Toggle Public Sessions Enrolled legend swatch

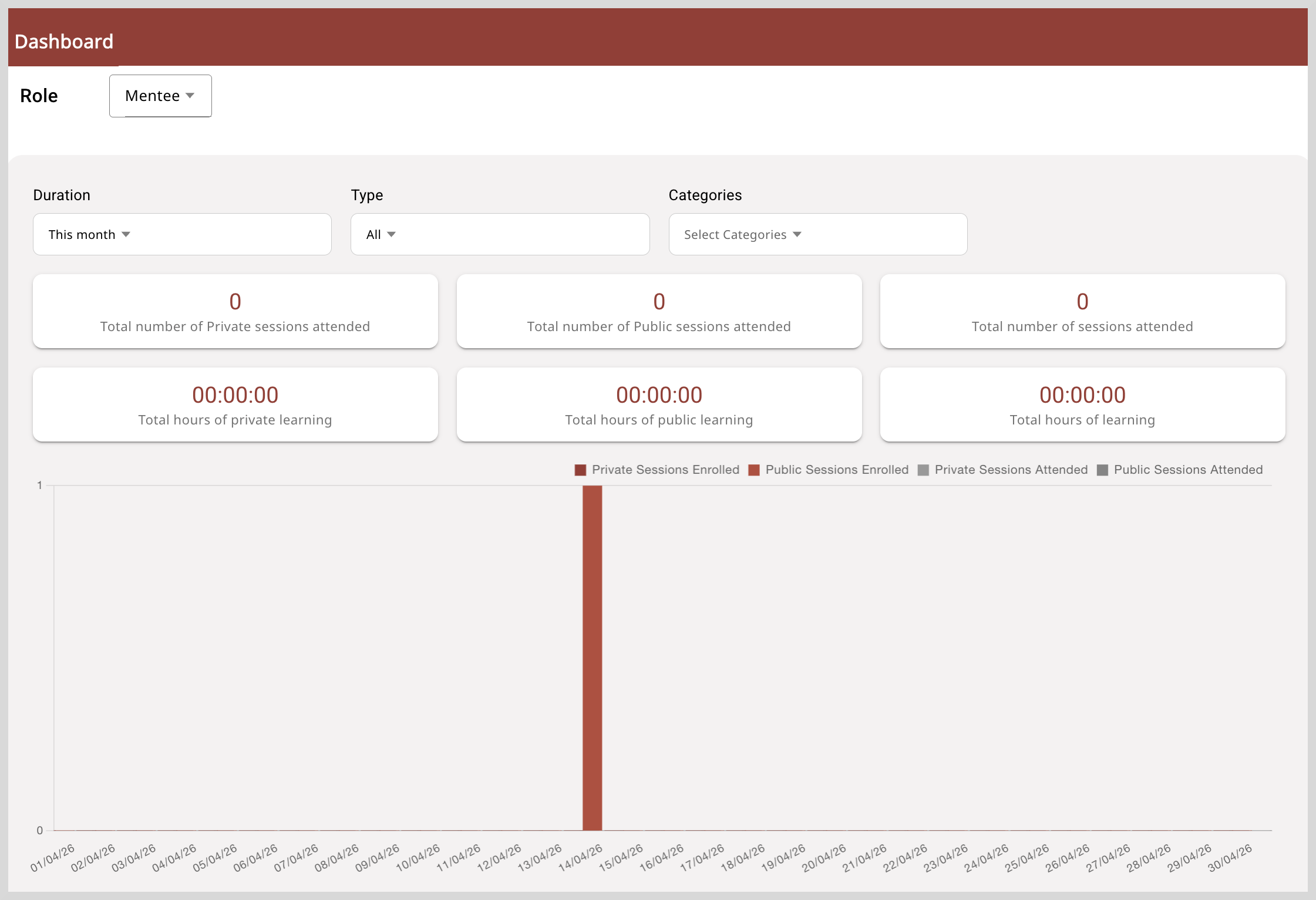754,470
